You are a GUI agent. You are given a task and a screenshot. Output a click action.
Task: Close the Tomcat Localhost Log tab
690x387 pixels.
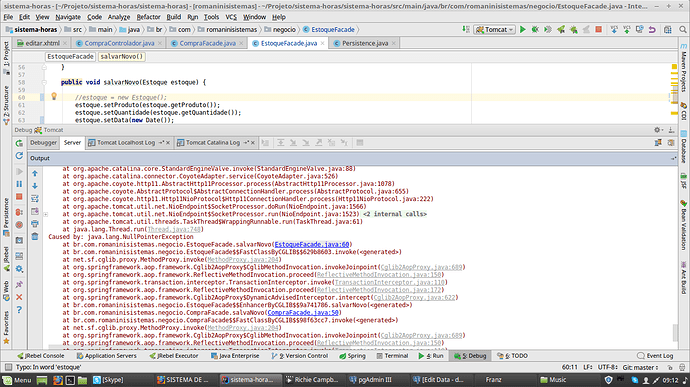[168, 143]
